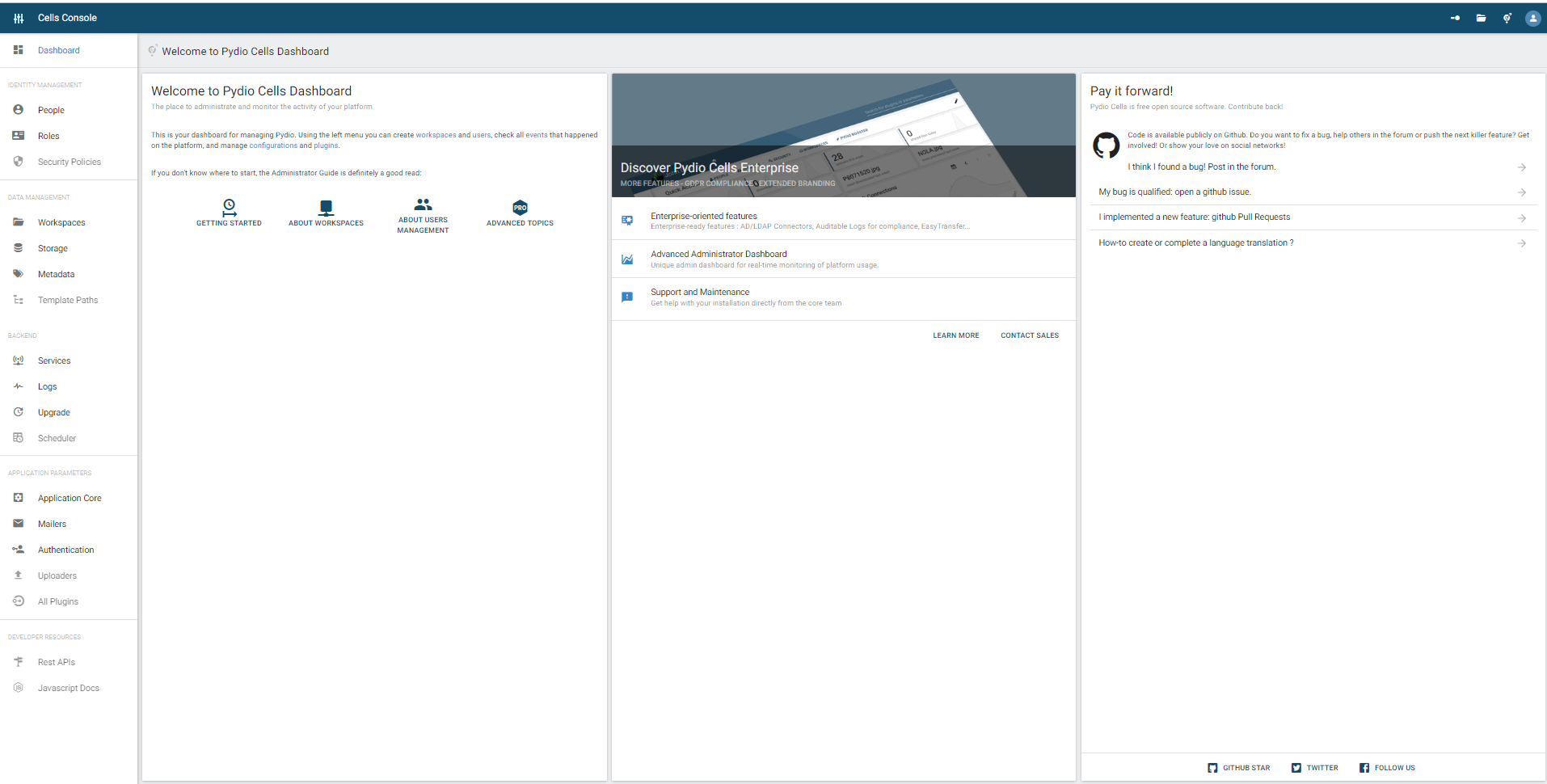Image resolution: width=1547 pixels, height=784 pixels.
Task: Click the Discover Pydio Cells Enterprise banner
Action: 843,136
